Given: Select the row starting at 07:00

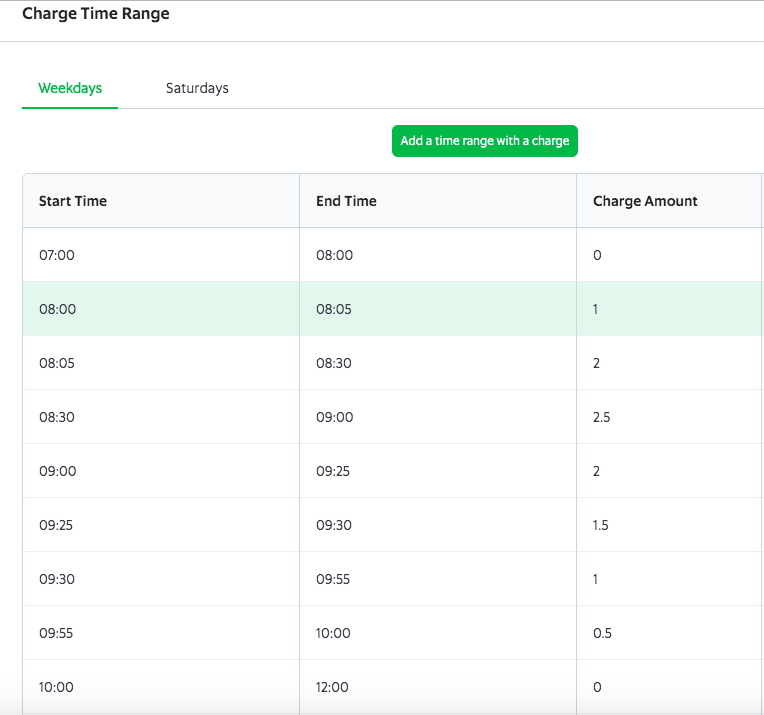Looking at the screenshot, I should click(57, 255).
